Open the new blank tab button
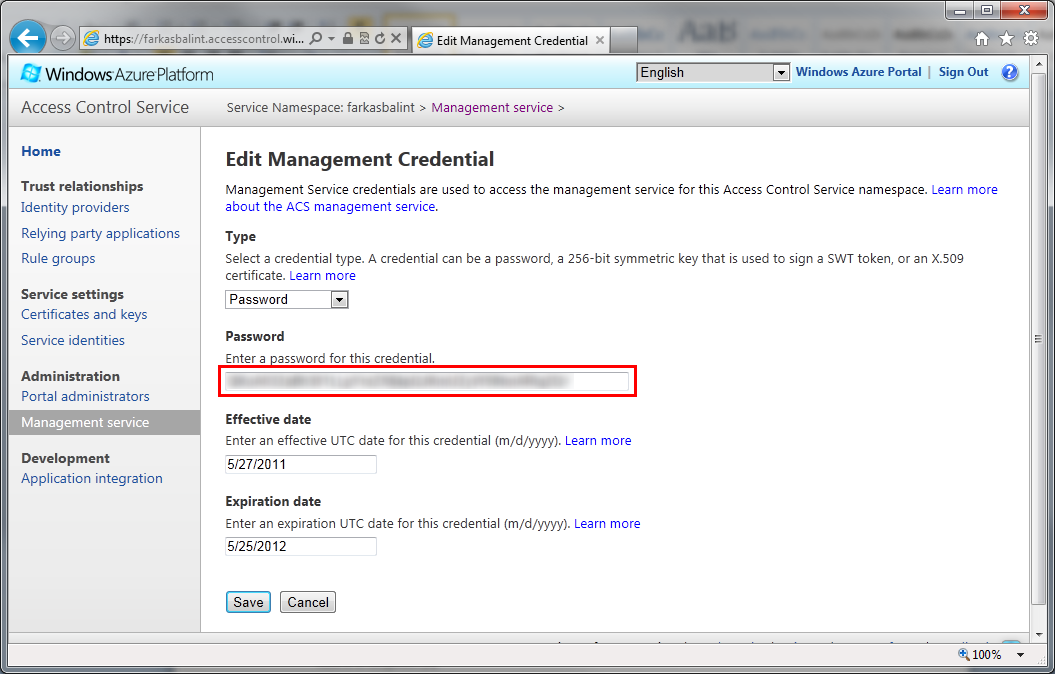Screen dimensions: 1055x674 click(x=624, y=40)
